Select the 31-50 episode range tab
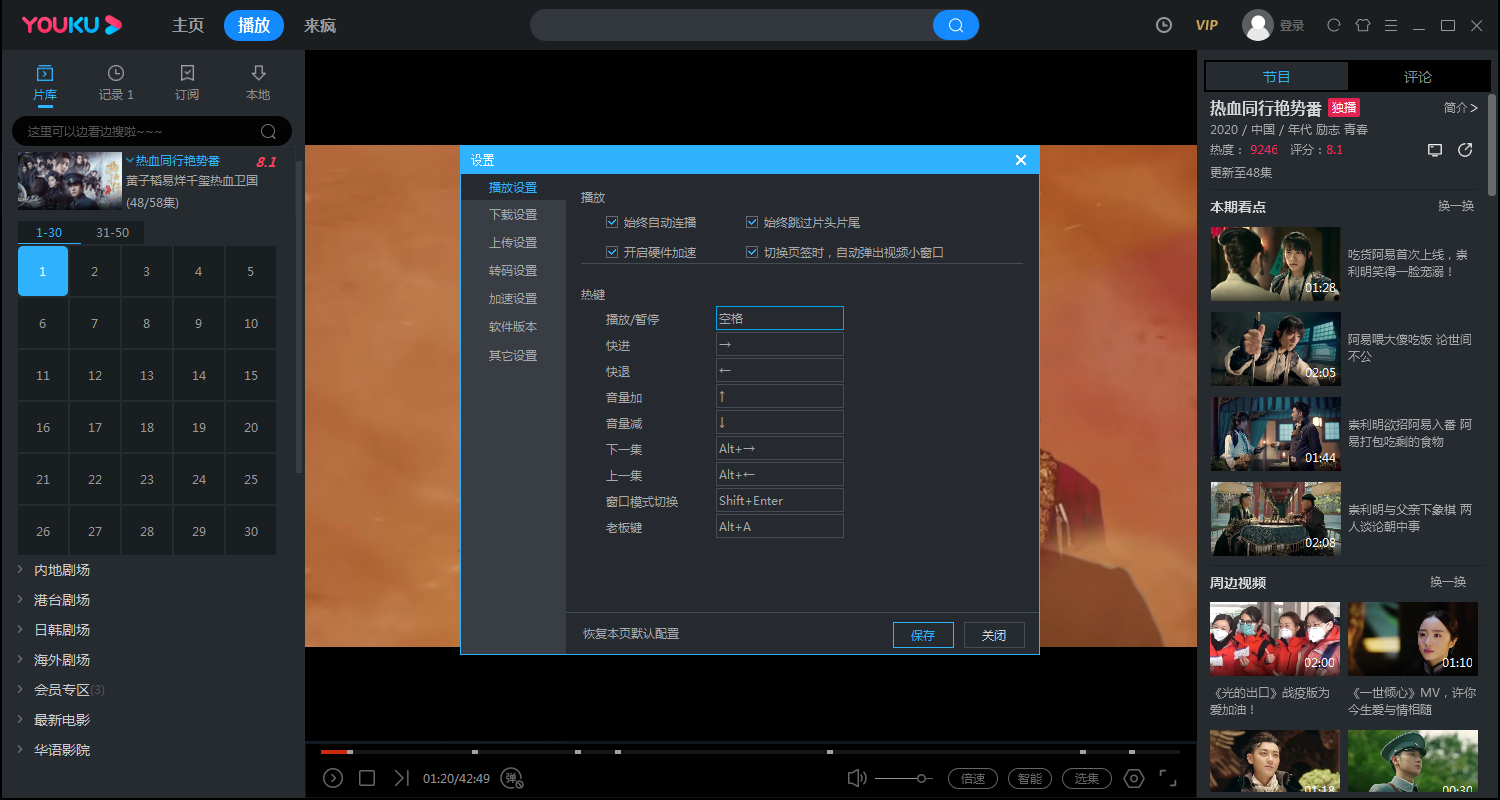This screenshot has width=1500, height=800. pos(113,232)
